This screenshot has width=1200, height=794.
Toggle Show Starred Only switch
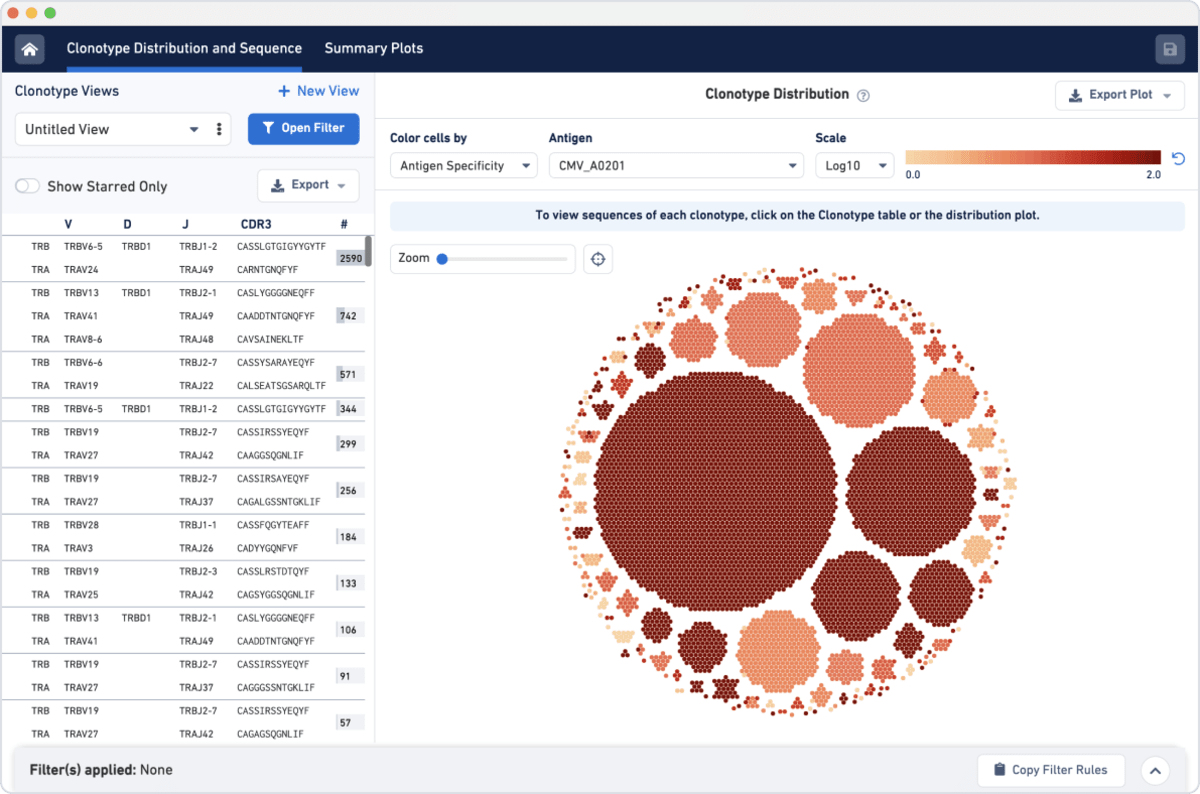[x=28, y=186]
